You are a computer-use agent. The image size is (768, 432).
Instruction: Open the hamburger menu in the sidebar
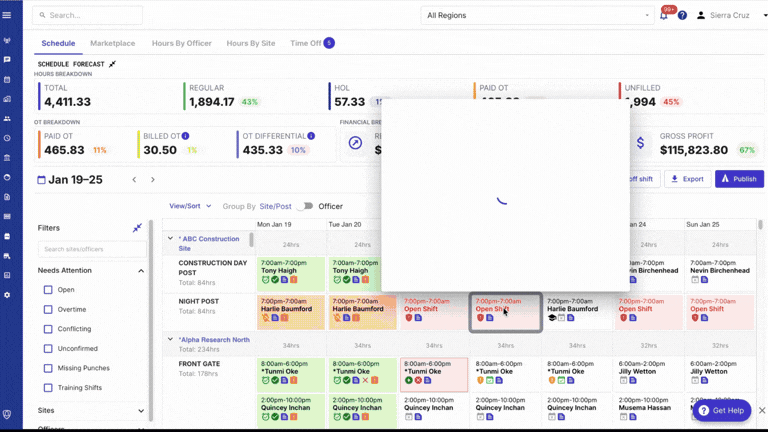[7, 15]
